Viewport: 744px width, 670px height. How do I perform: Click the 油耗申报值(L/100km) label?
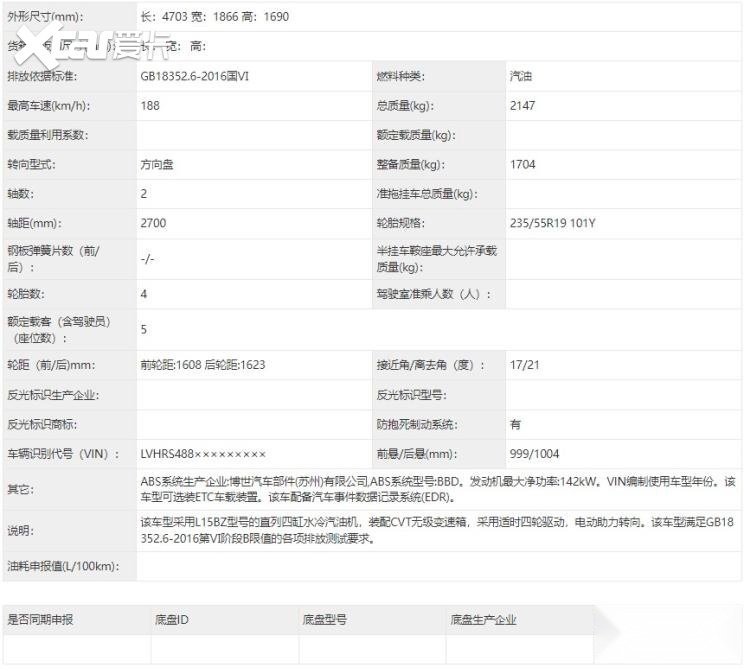point(63,567)
